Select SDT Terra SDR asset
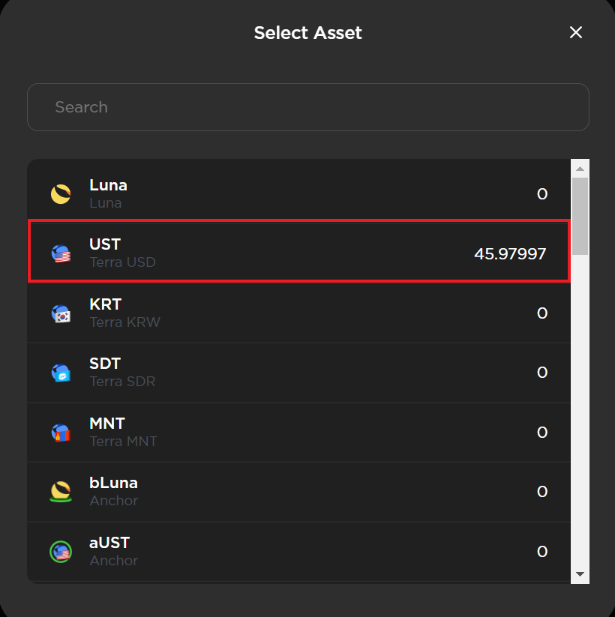The height and width of the screenshot is (617, 615). (x=299, y=372)
